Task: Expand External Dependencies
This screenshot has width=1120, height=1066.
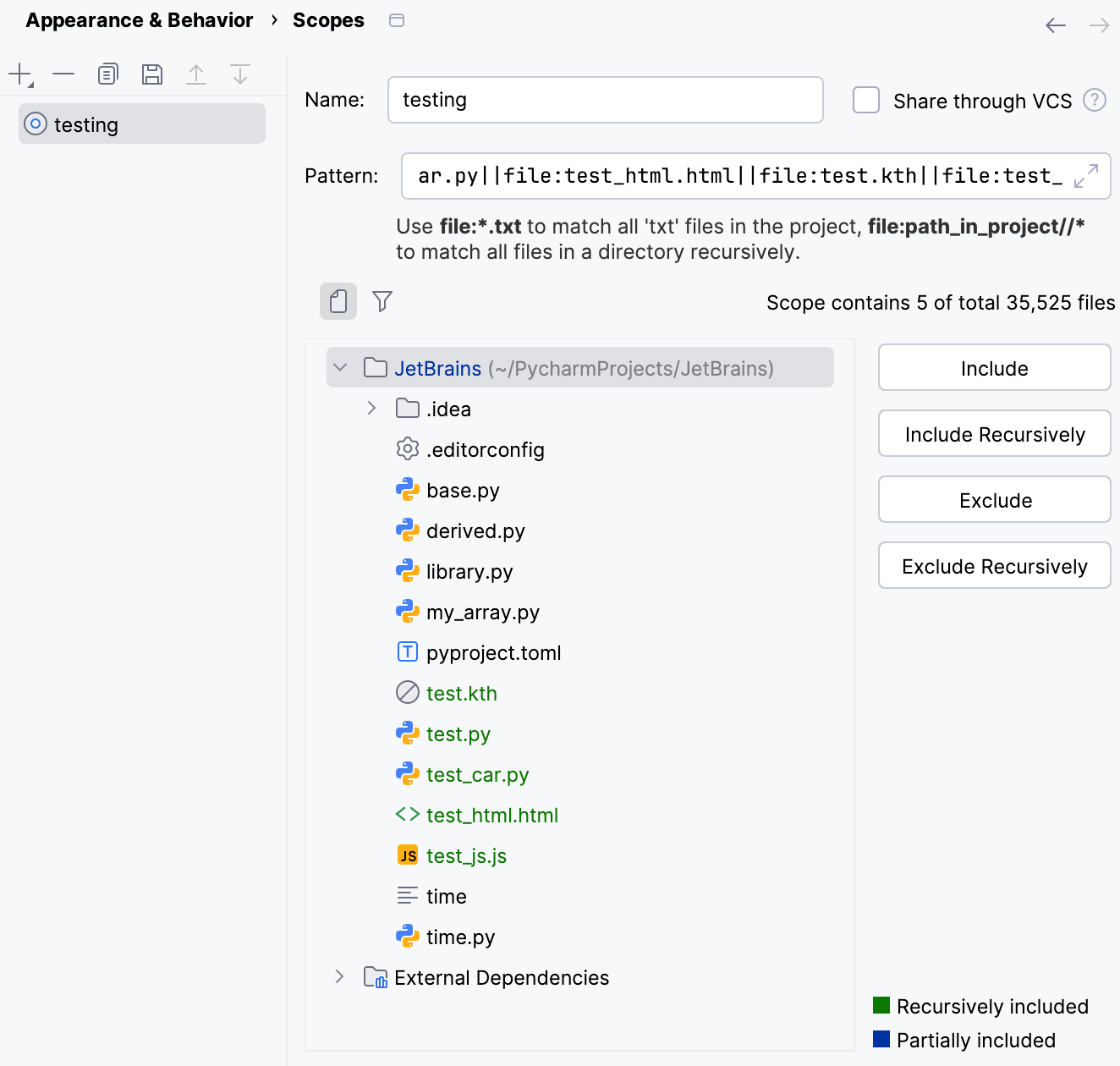Action: pos(339,977)
